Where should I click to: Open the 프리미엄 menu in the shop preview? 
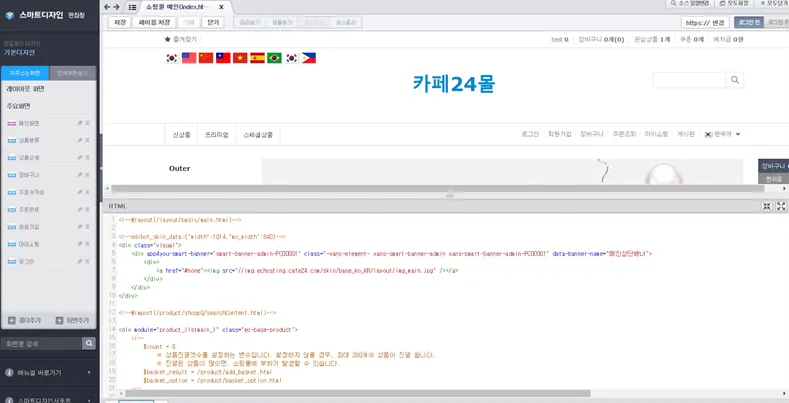point(217,135)
